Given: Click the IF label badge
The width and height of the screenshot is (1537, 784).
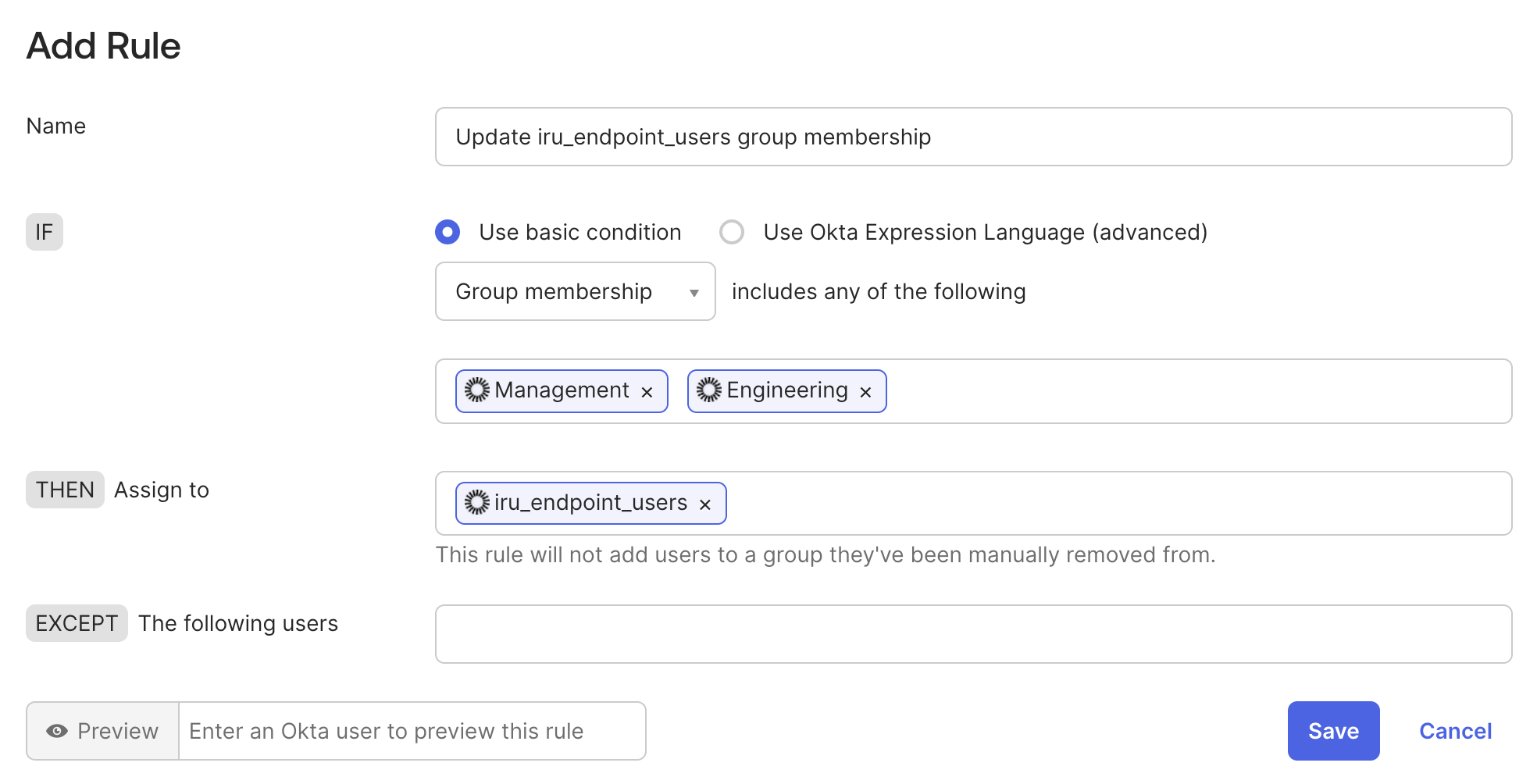Looking at the screenshot, I should [x=45, y=232].
